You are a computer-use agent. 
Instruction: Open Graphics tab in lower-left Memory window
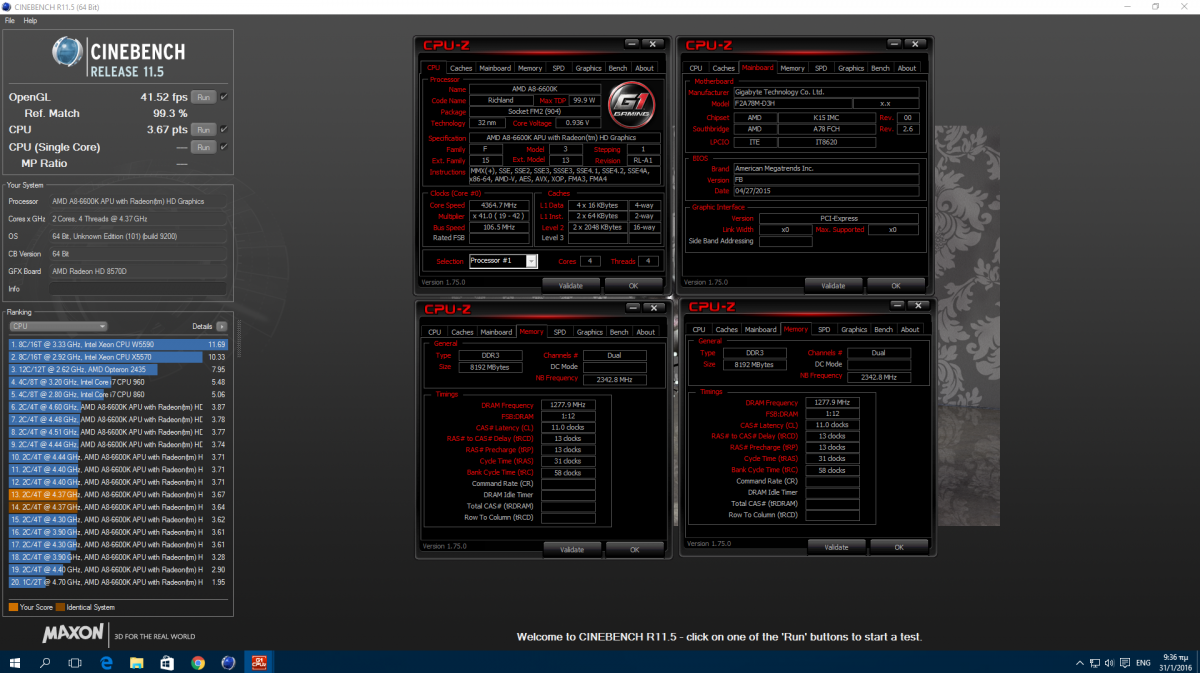(x=590, y=332)
